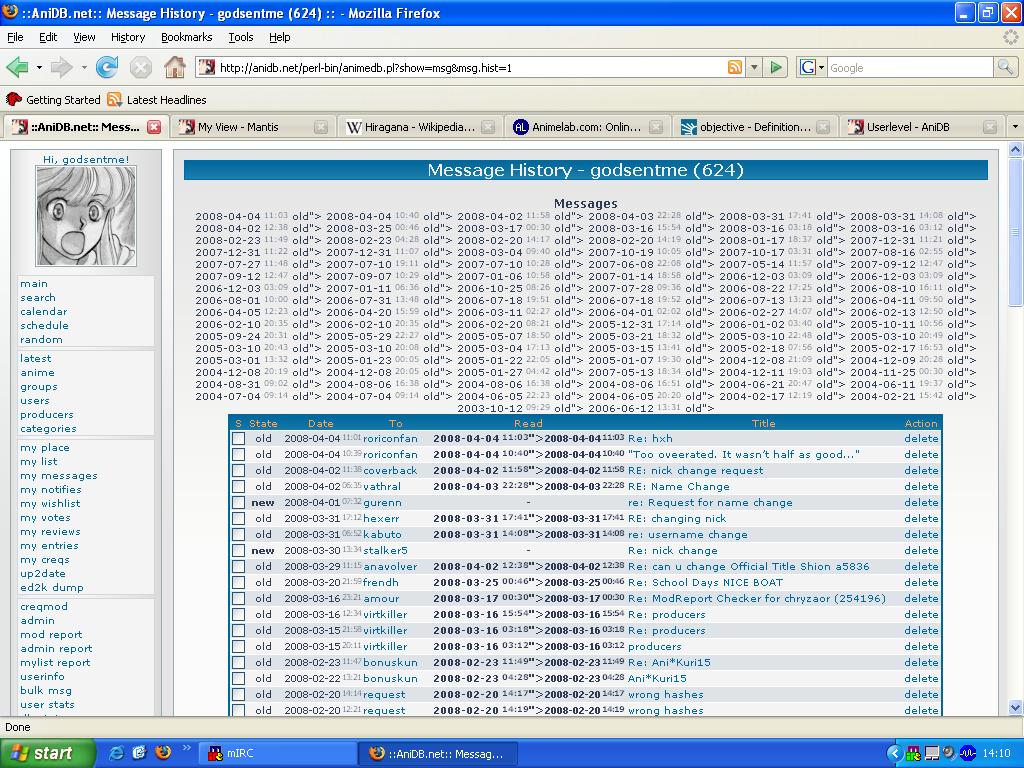Screen dimensions: 1024x768
Task: Click the Reload page toolbar icon
Action: tap(107, 68)
